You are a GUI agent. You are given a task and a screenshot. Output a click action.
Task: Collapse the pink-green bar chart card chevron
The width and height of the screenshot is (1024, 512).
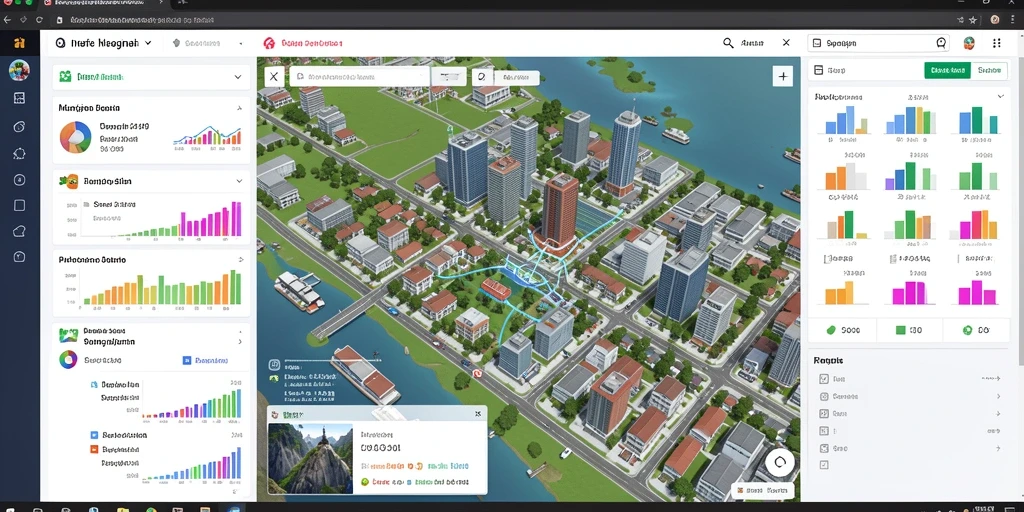[x=239, y=181]
